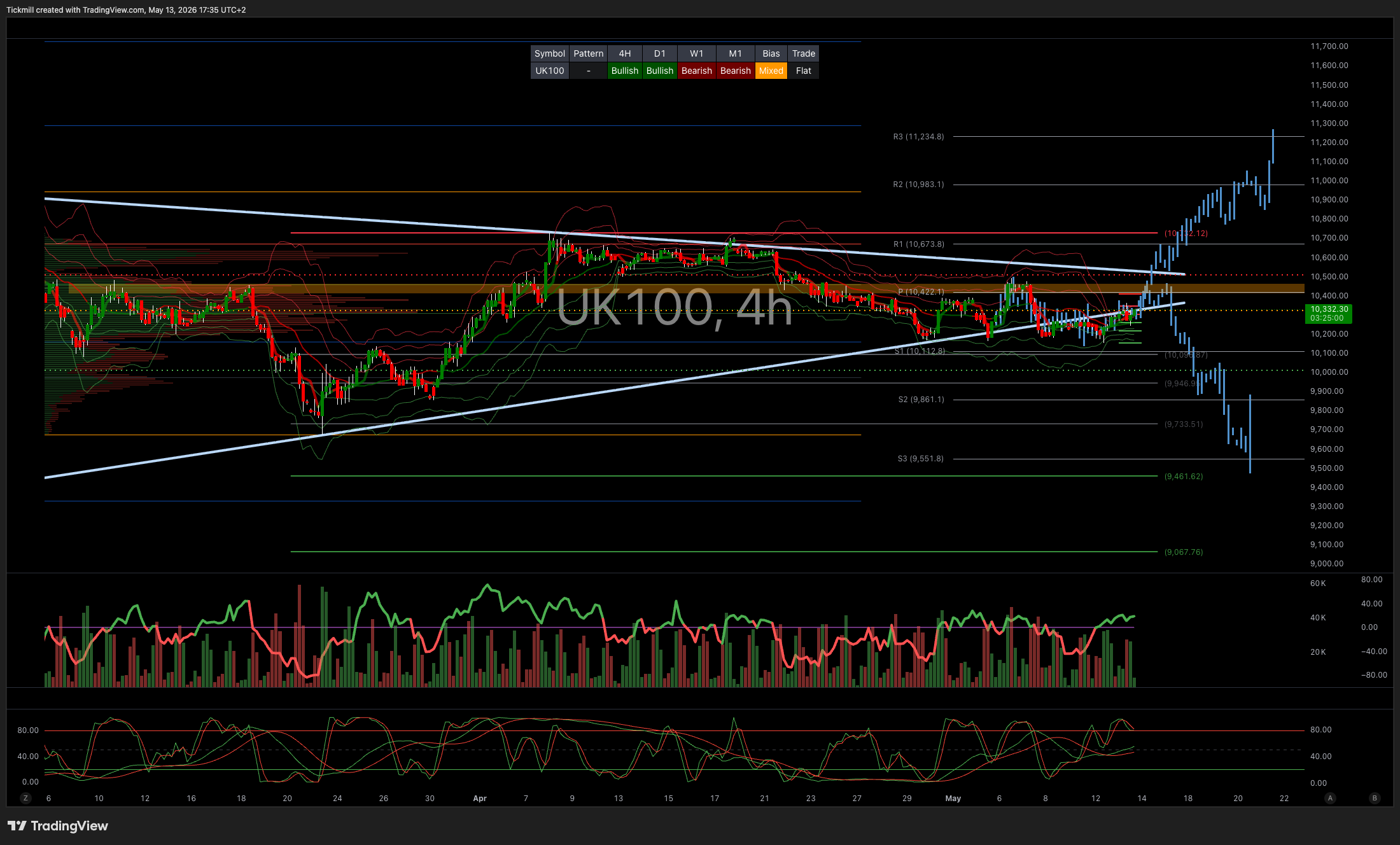Click the Pattern header in the bias table
1400x845 pixels.
[589, 53]
